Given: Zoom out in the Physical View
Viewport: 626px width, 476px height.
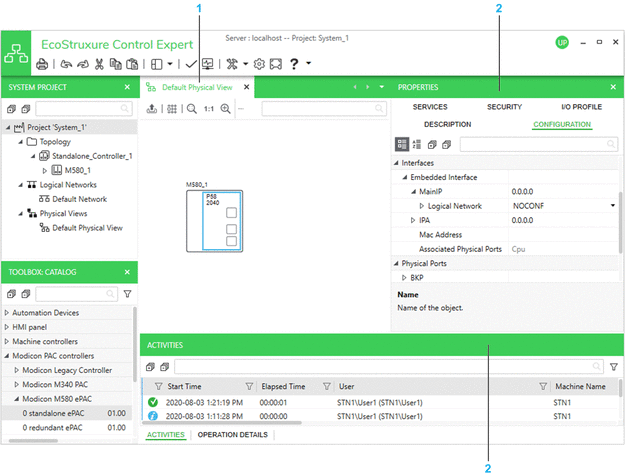Looking at the screenshot, I should point(192,109).
